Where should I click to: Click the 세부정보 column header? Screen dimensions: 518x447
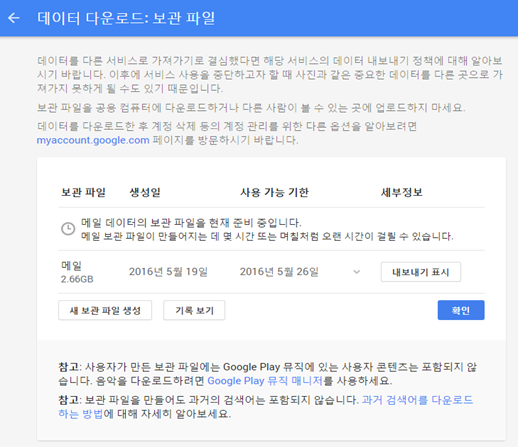pyautogui.click(x=402, y=192)
